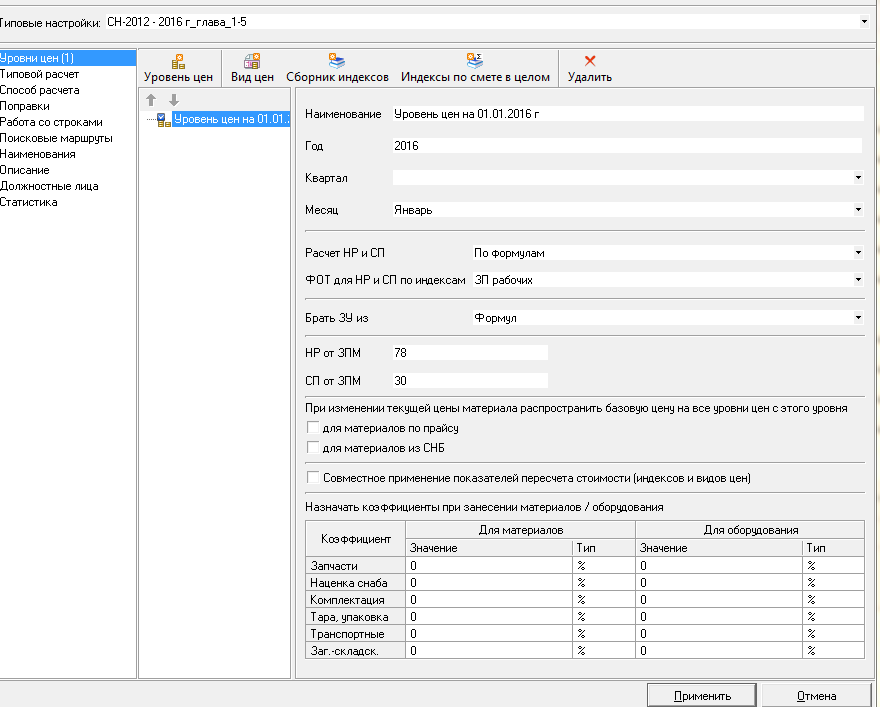880x707 pixels.
Task: Click the Коэффициент column header
Action: tap(356, 539)
